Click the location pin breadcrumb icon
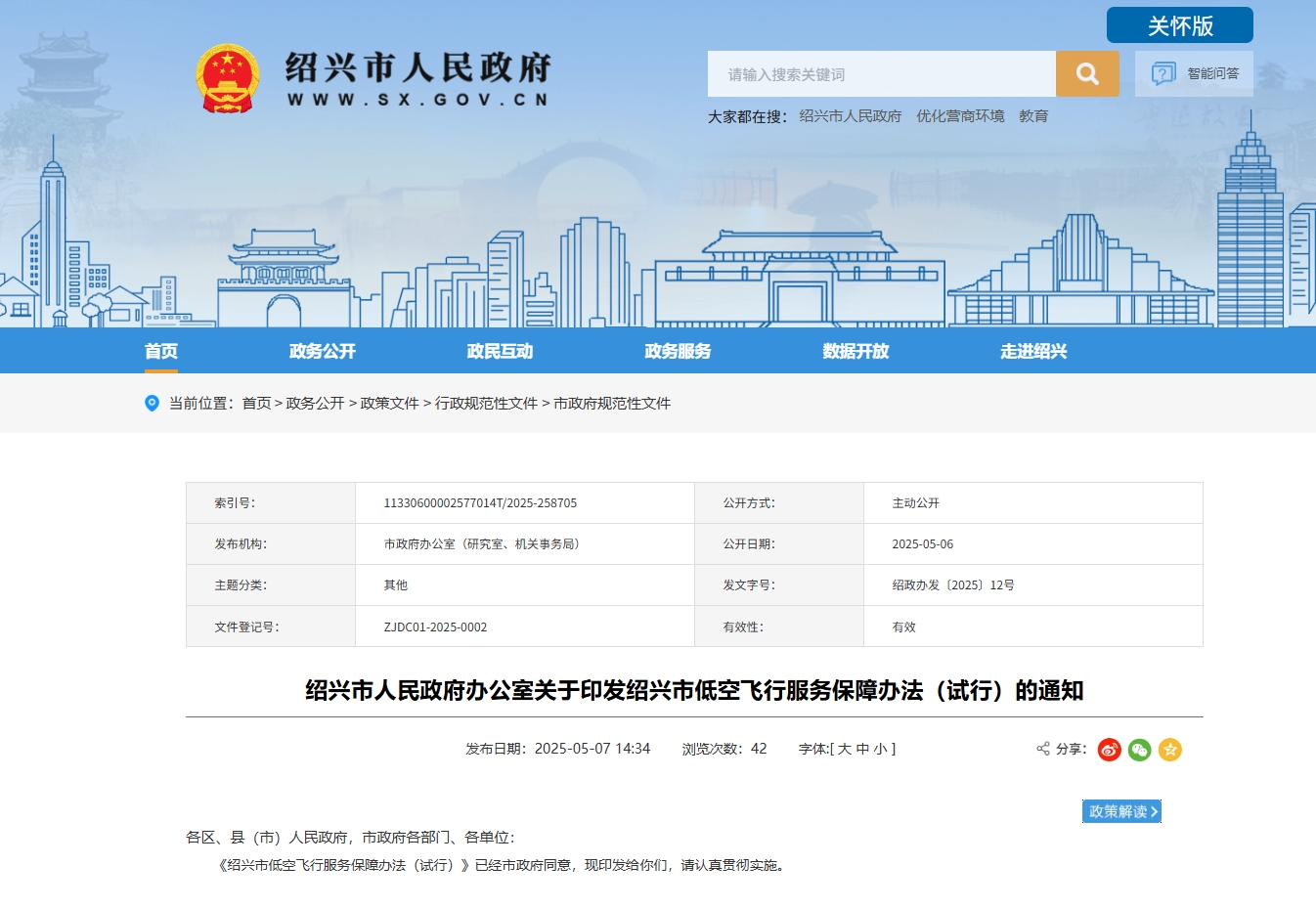Image resolution: width=1316 pixels, height=908 pixels. (x=152, y=404)
